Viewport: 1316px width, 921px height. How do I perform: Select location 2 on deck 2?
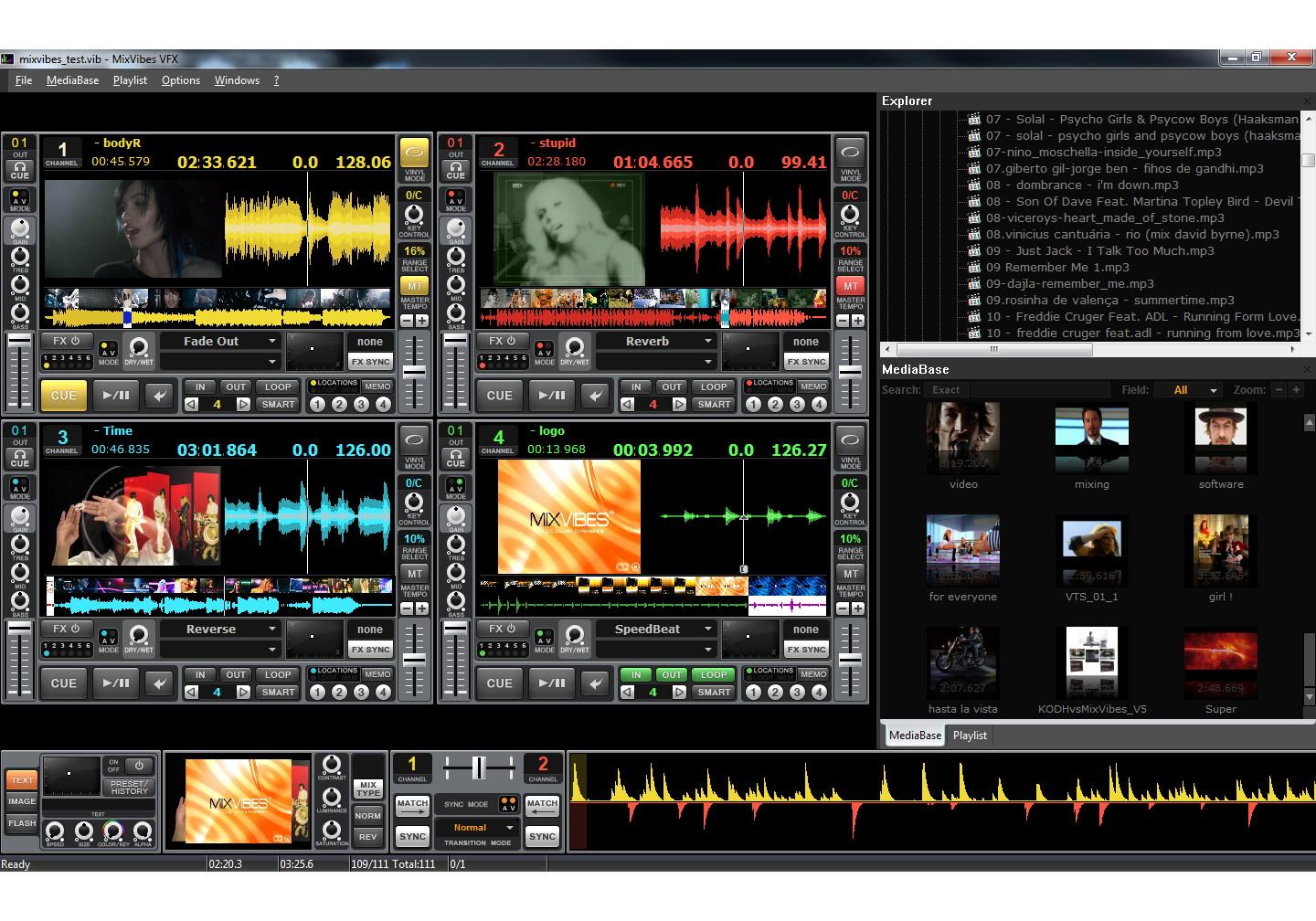pyautogui.click(x=775, y=404)
